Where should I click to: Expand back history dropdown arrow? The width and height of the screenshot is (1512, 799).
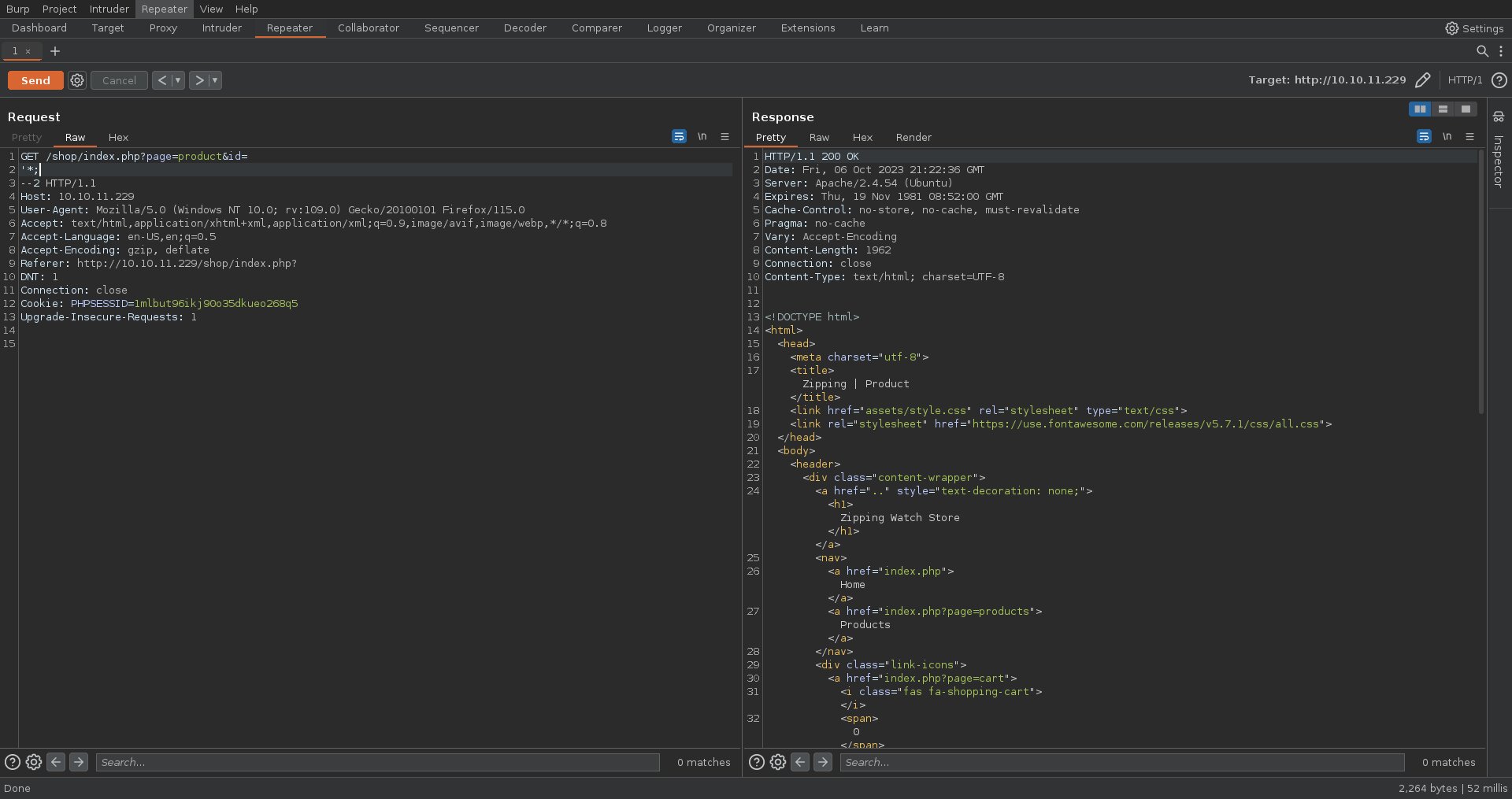(178, 80)
